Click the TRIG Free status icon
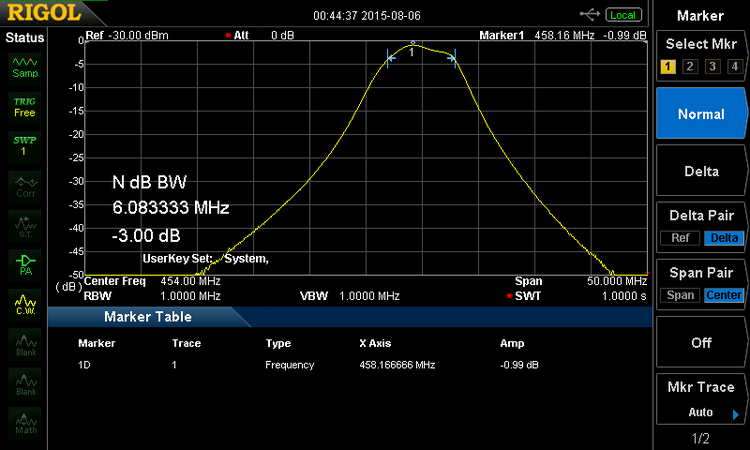The height and width of the screenshot is (450, 750). pyautogui.click(x=24, y=107)
